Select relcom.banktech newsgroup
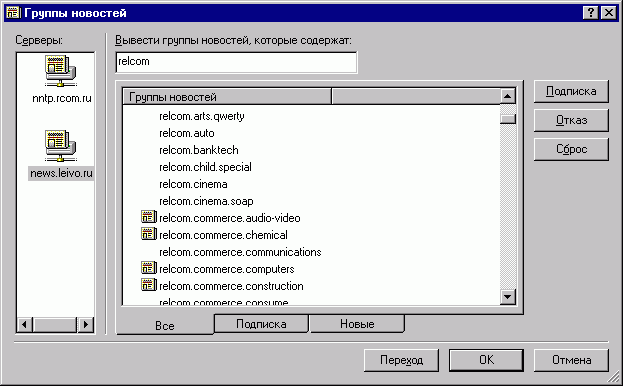The image size is (623, 386). point(199,150)
